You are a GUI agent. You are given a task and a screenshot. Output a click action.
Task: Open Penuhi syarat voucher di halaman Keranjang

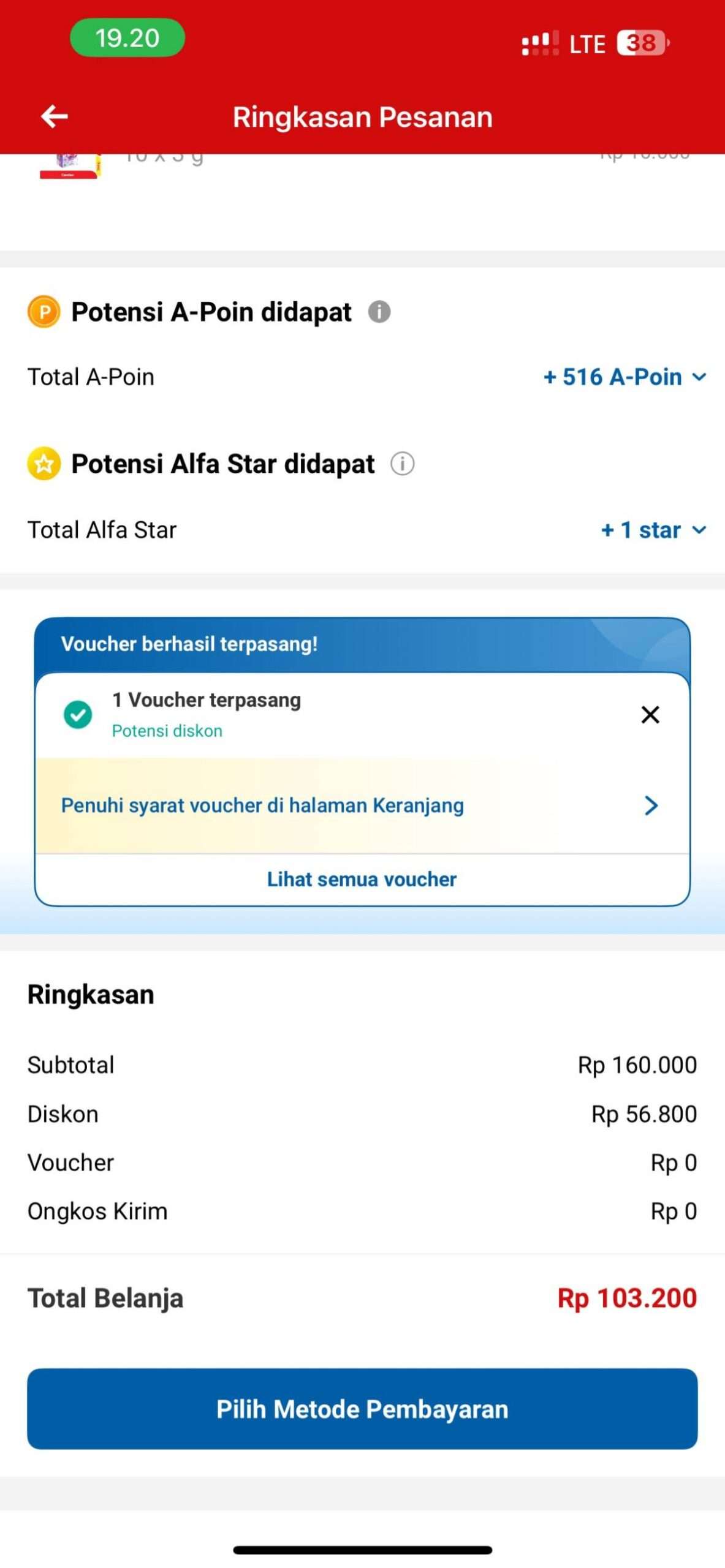click(262, 805)
